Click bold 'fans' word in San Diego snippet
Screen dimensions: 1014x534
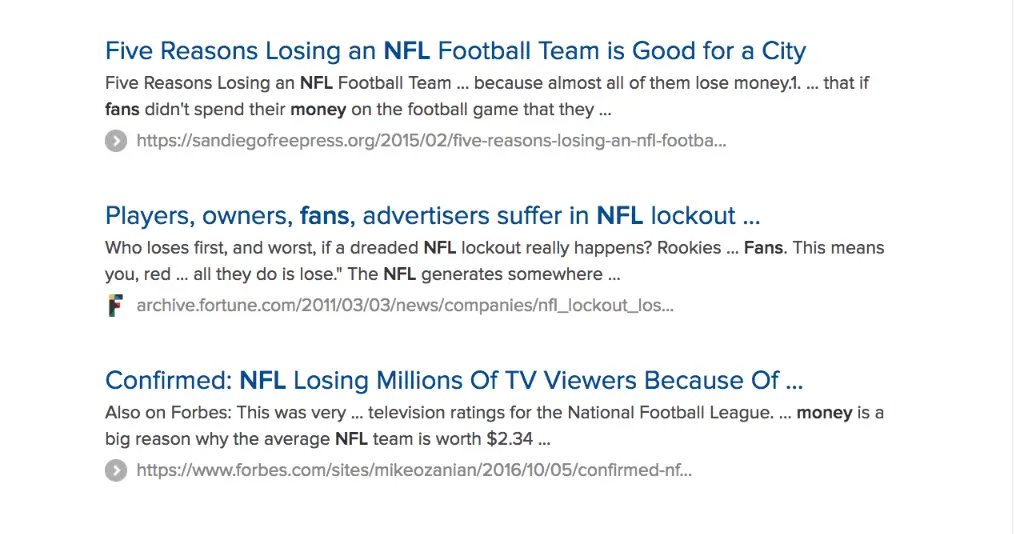point(122,109)
